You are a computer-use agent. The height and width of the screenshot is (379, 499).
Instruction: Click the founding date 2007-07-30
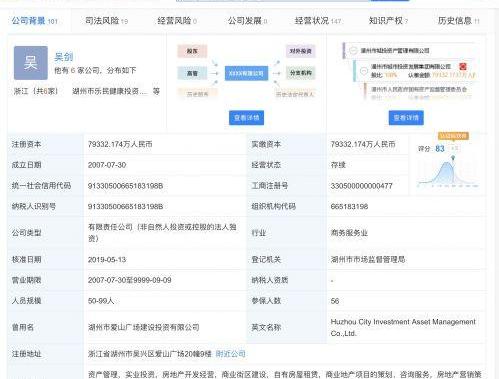(107, 165)
